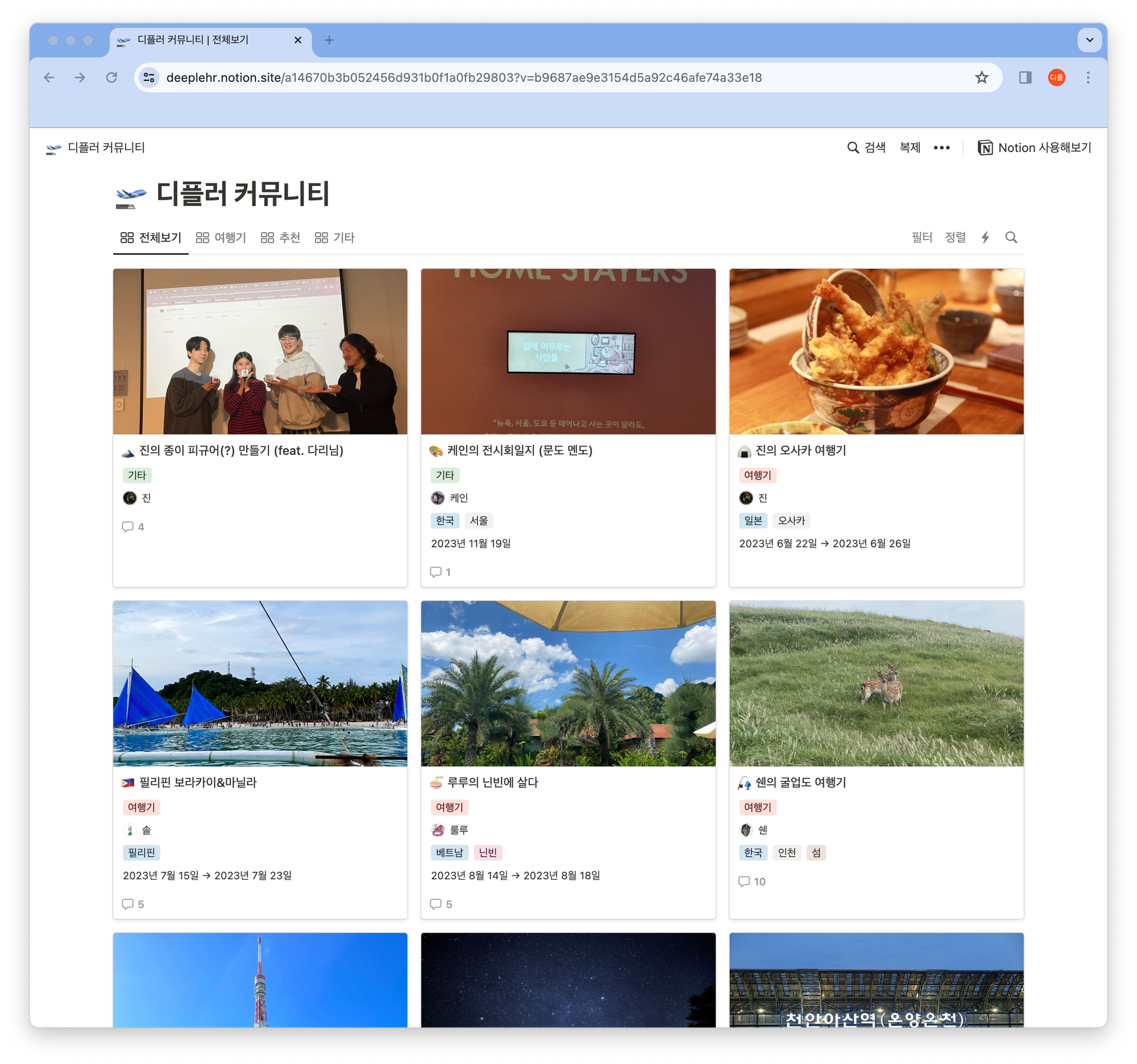Open the deer on grassy hill thumbnail
Image resolution: width=1137 pixels, height=1064 pixels.
pyautogui.click(x=876, y=684)
